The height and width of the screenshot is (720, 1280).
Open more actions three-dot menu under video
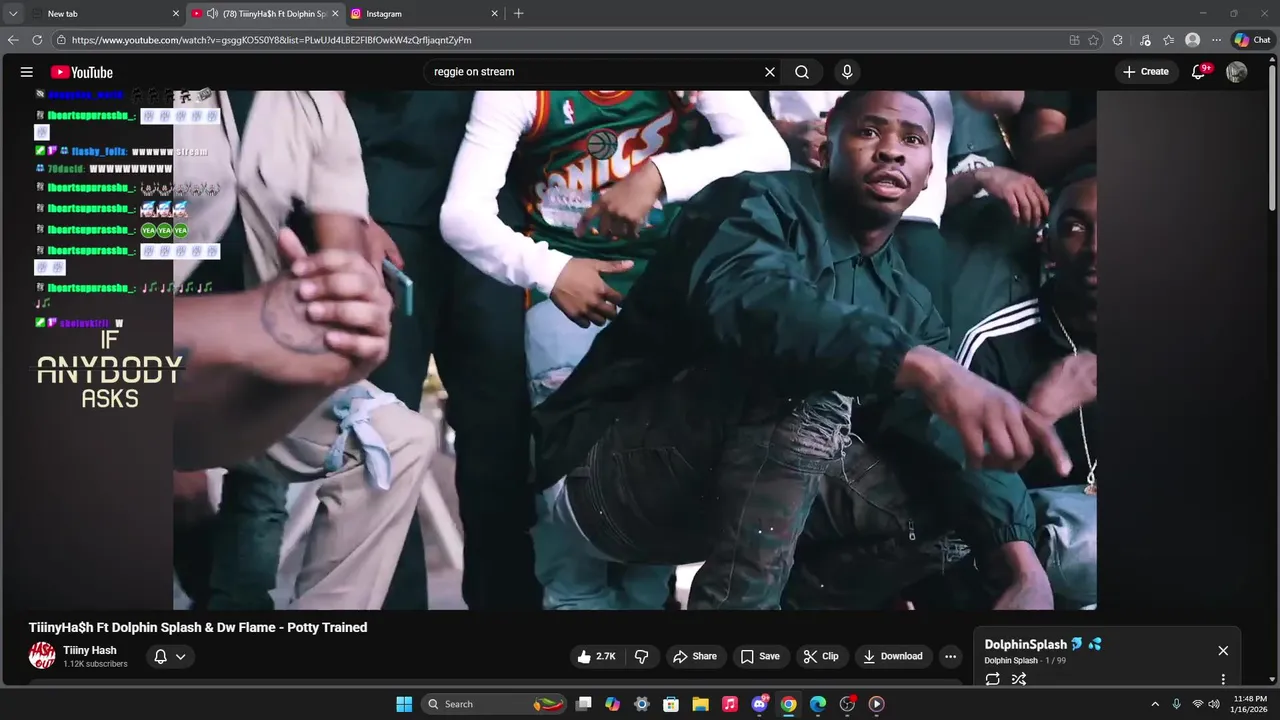click(x=950, y=656)
